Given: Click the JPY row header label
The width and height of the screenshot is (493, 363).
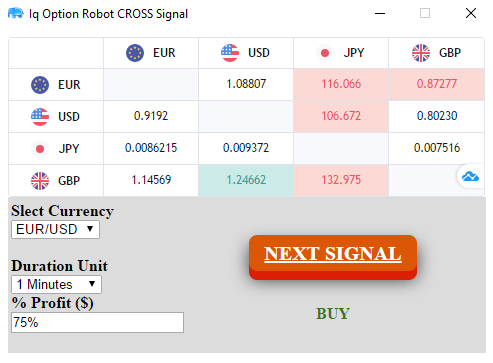Looking at the screenshot, I should pos(69,149).
